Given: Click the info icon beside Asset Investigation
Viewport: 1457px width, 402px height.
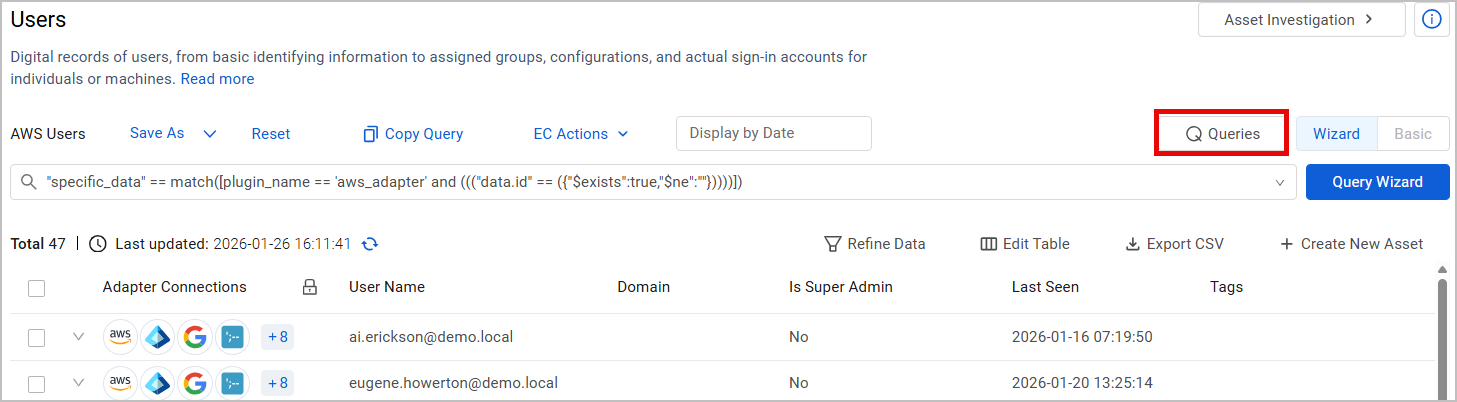Looking at the screenshot, I should point(1431,20).
